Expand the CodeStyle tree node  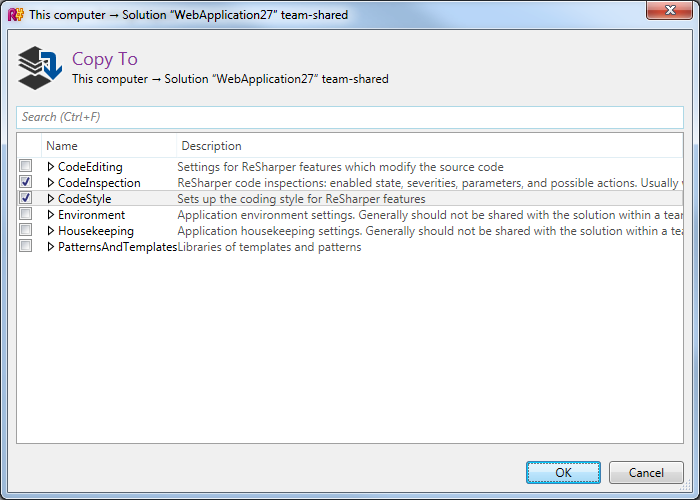(50, 199)
